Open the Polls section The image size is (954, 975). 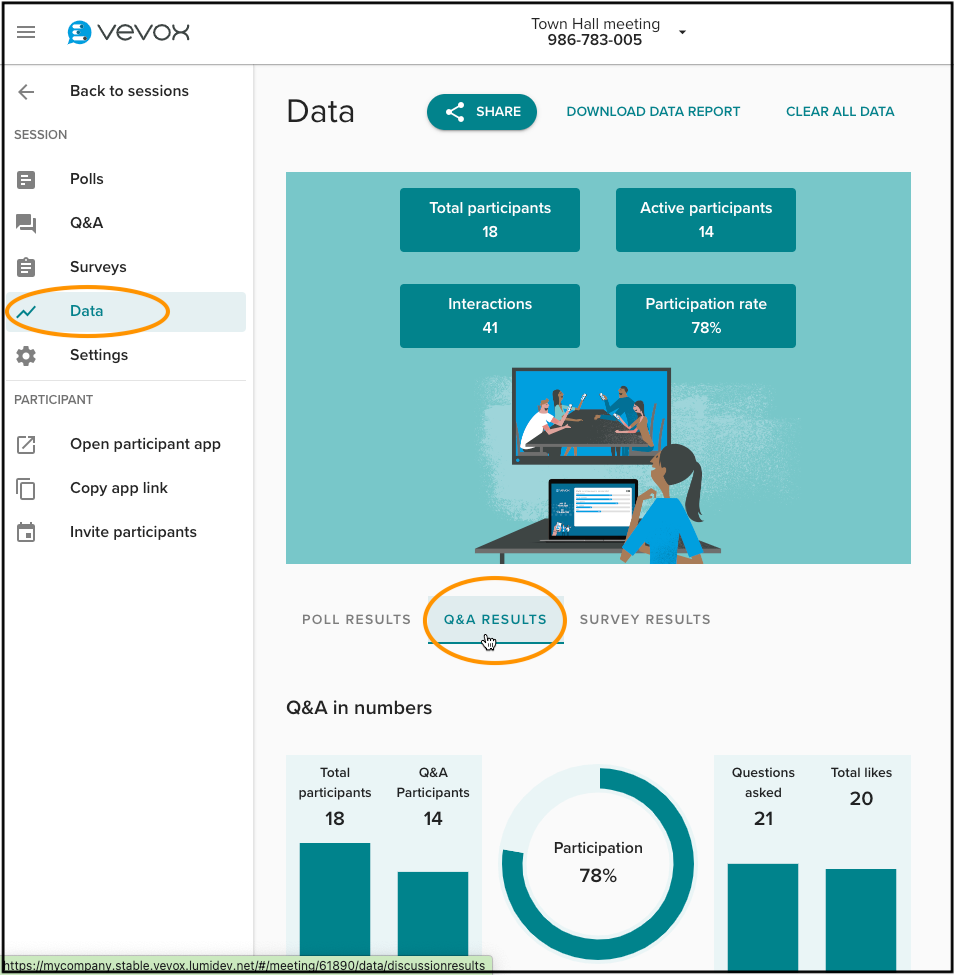pyautogui.click(x=86, y=179)
